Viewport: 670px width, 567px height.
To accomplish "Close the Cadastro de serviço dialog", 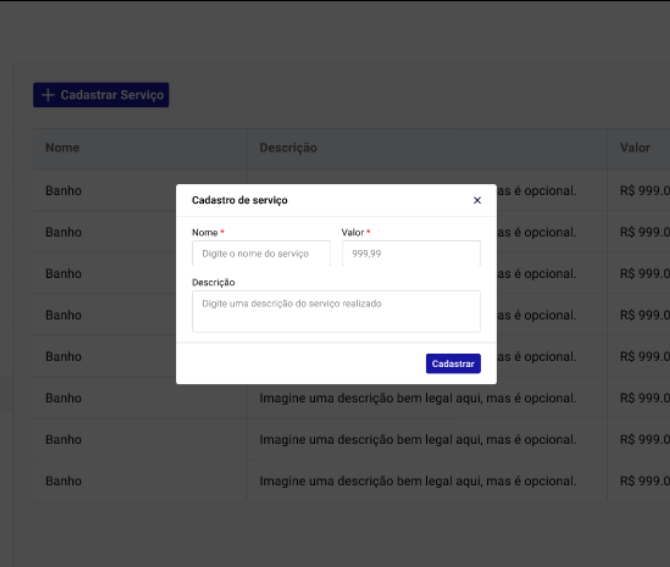I will click(477, 200).
